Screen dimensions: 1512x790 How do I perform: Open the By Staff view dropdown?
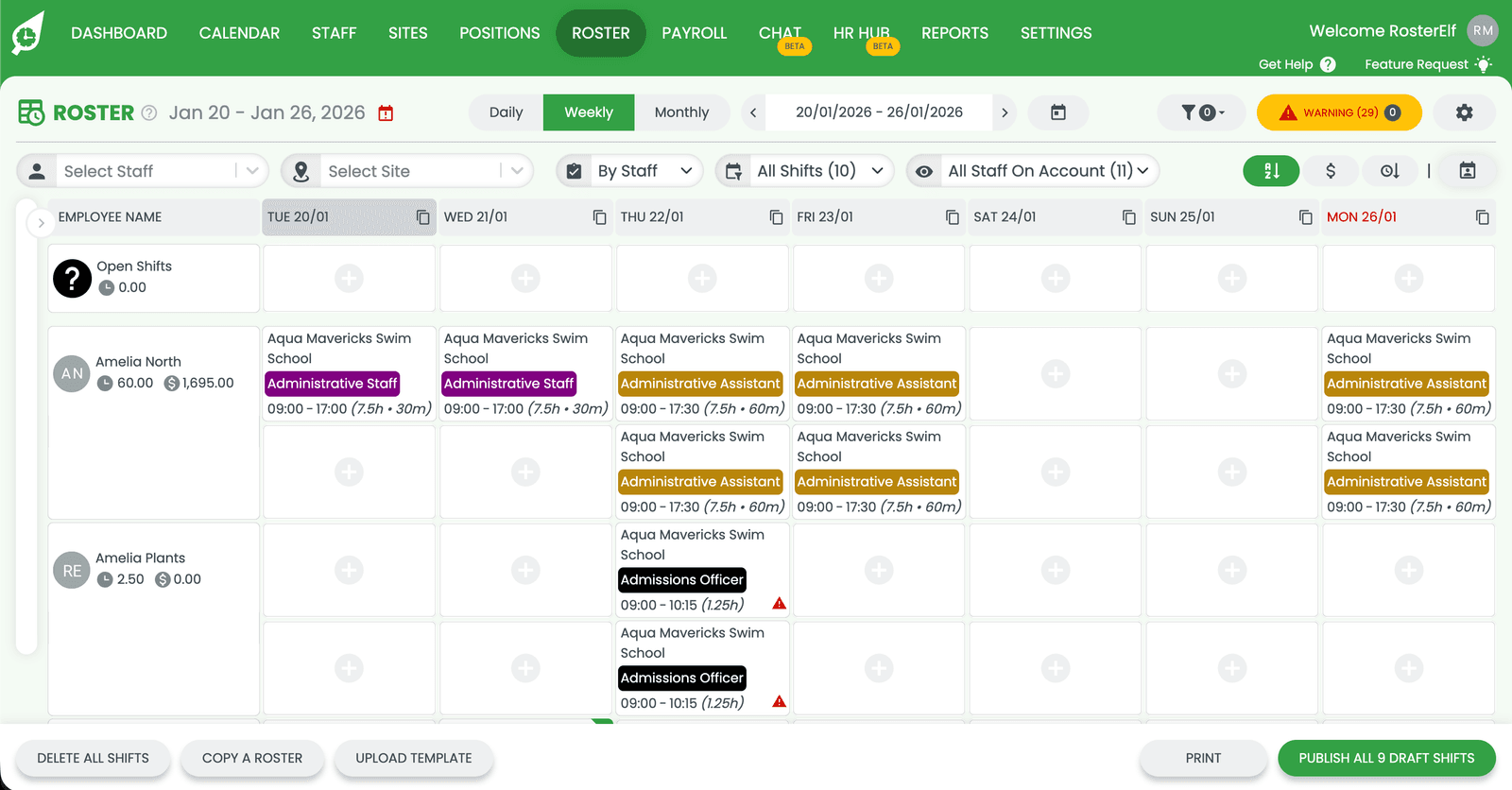click(629, 171)
